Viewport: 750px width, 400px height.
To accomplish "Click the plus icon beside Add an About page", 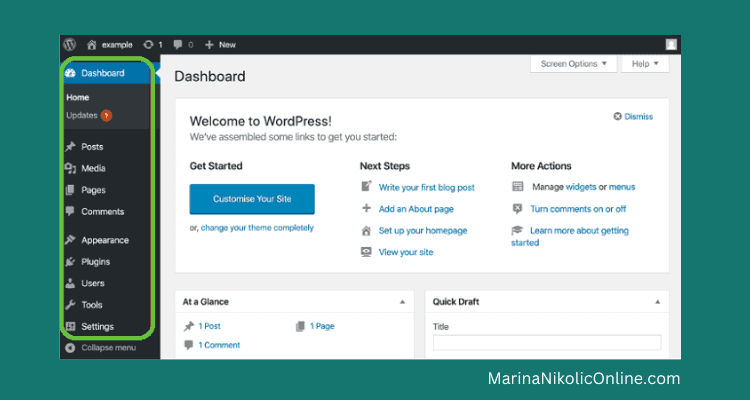I will click(x=366, y=208).
